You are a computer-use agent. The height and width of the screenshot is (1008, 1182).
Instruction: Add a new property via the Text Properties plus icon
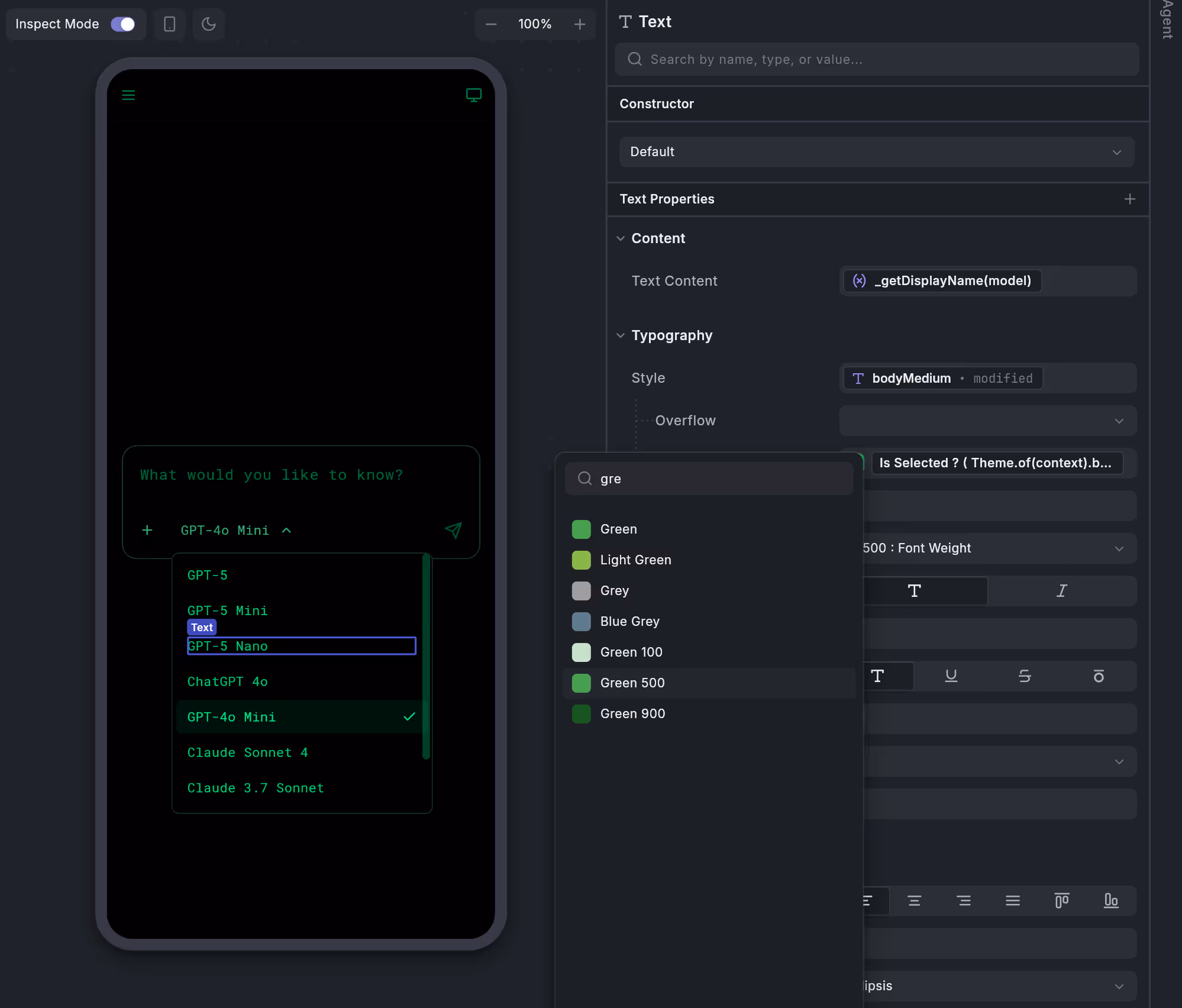[x=1130, y=199]
